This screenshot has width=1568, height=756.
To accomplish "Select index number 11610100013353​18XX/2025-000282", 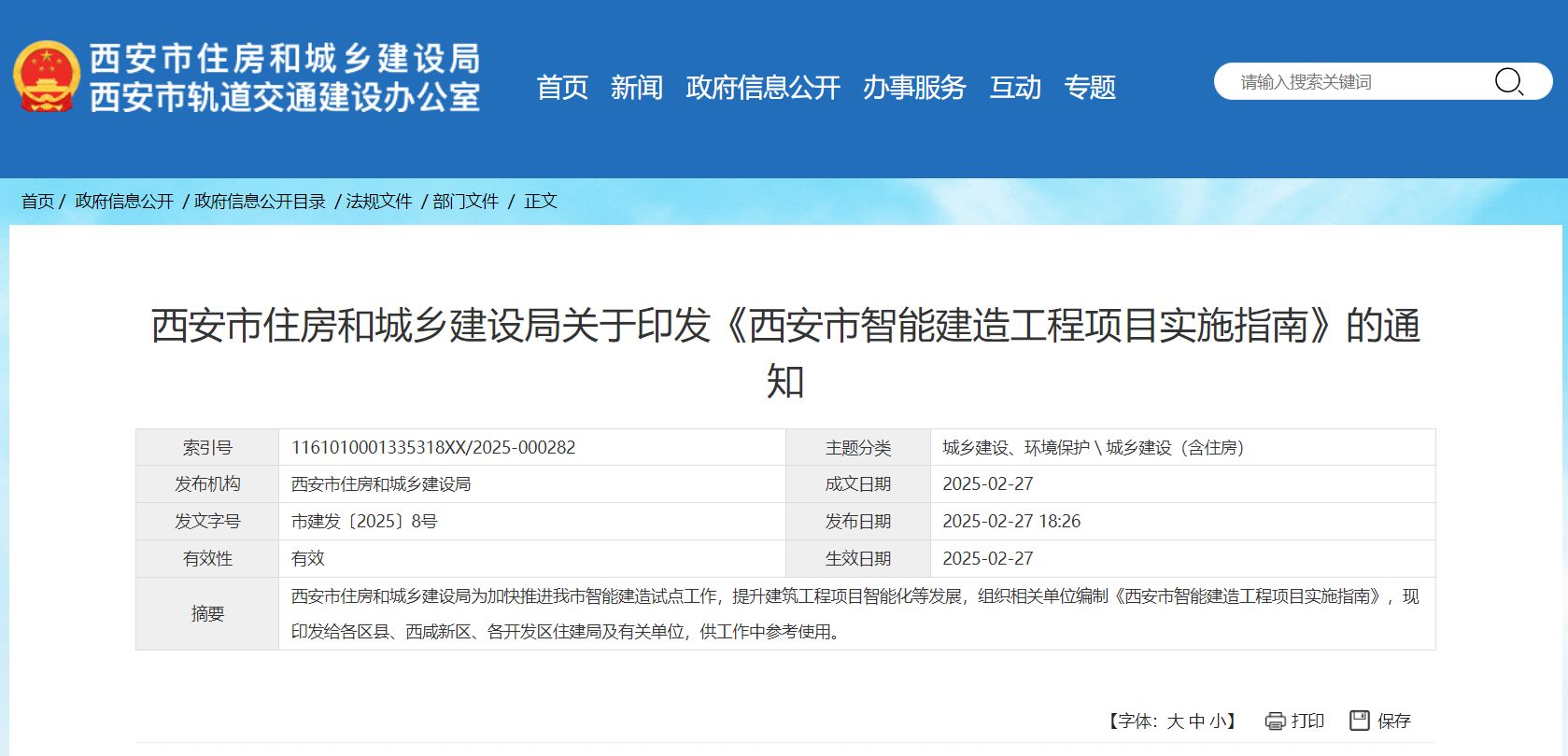I will 433,448.
